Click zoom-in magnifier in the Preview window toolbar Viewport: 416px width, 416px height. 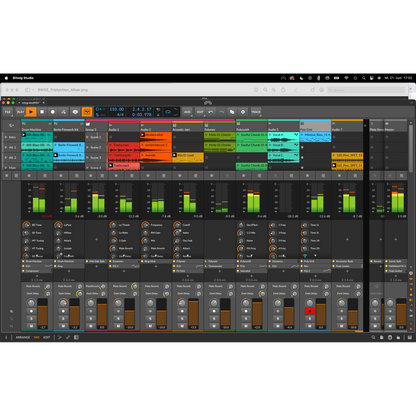(274, 90)
